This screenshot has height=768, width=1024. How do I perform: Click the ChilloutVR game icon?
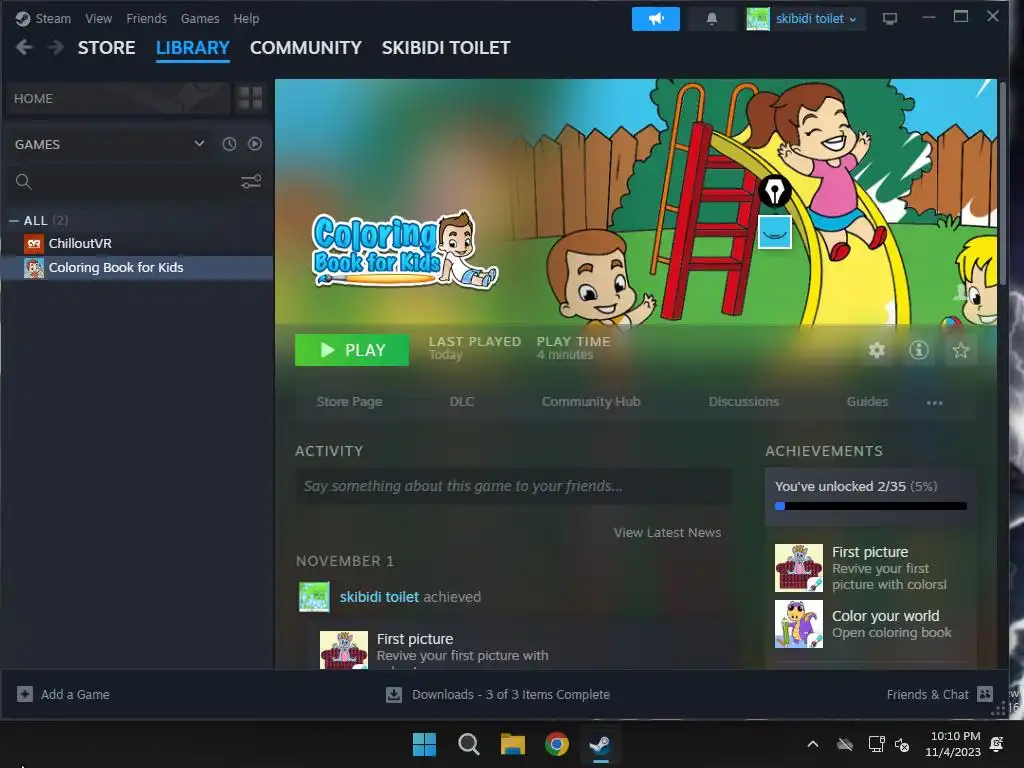(34, 244)
